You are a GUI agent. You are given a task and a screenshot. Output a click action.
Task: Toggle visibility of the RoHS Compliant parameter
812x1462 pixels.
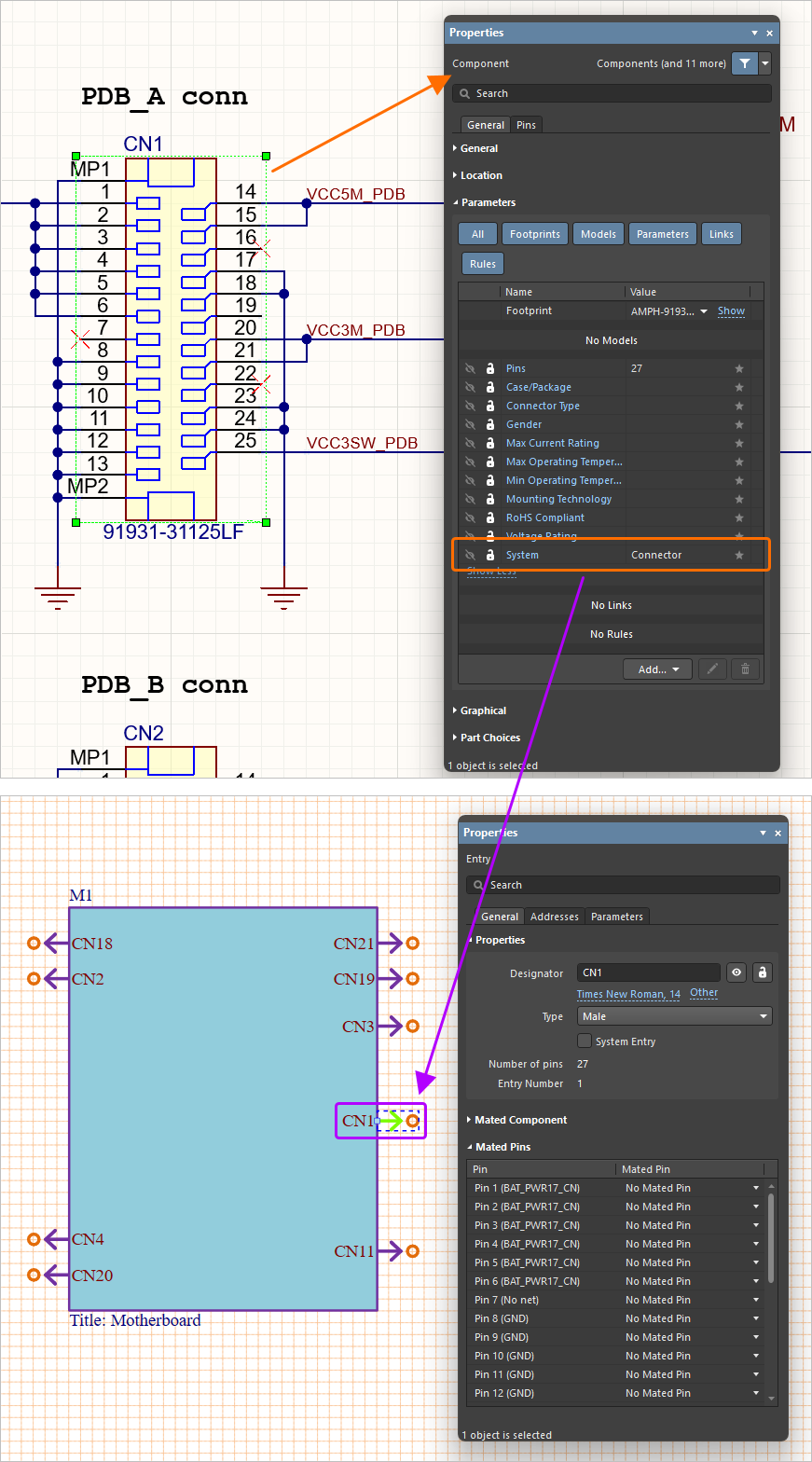[470, 517]
